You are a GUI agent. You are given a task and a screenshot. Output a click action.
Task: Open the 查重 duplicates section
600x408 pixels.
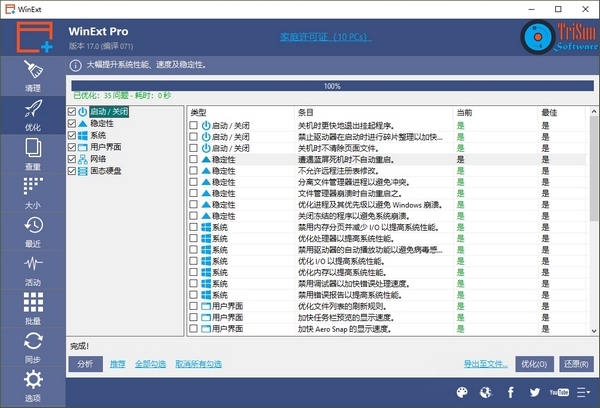tap(33, 154)
